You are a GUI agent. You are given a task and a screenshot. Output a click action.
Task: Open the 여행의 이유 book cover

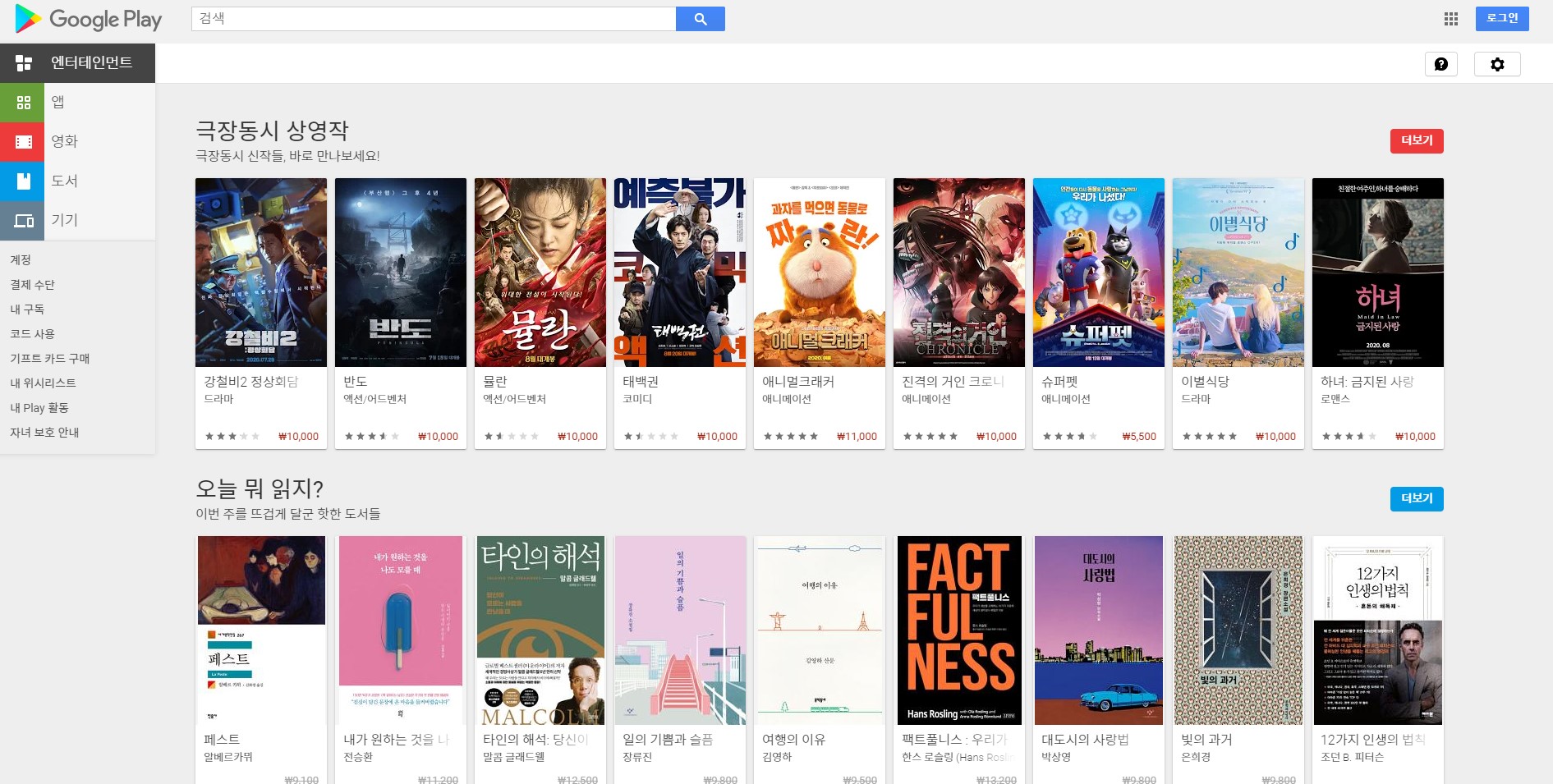pos(820,630)
